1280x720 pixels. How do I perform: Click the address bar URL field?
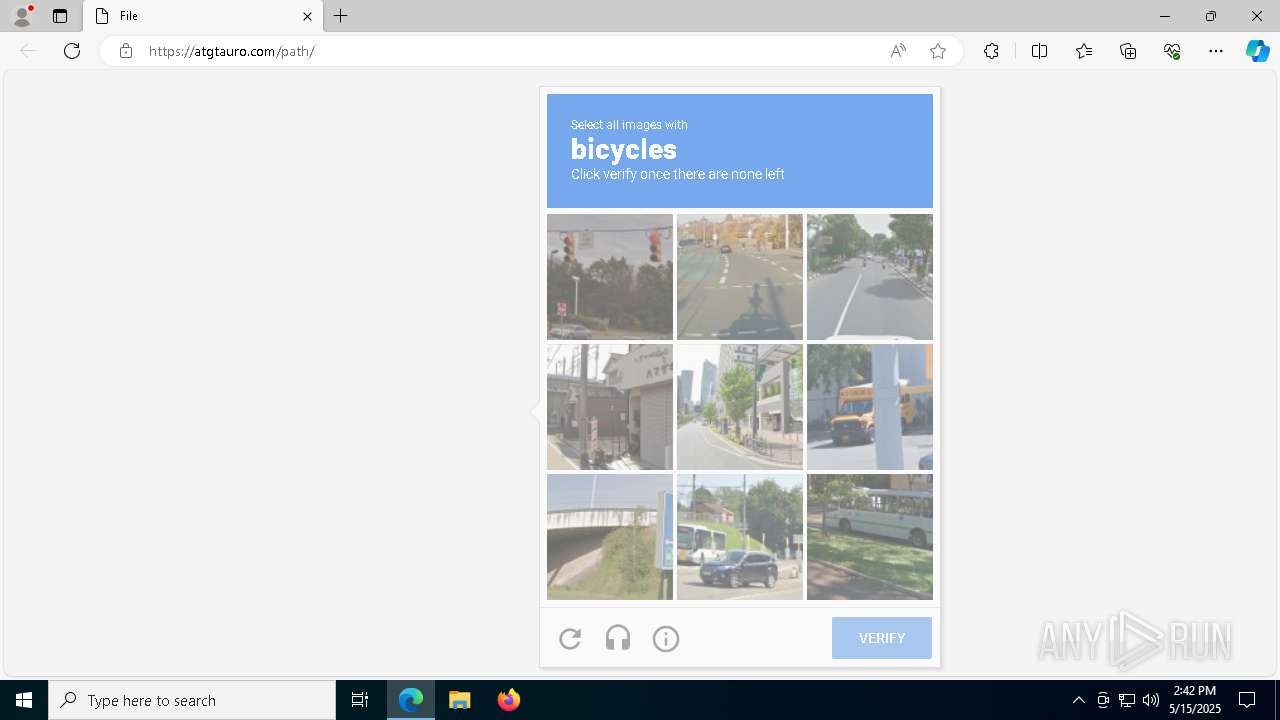[510, 51]
